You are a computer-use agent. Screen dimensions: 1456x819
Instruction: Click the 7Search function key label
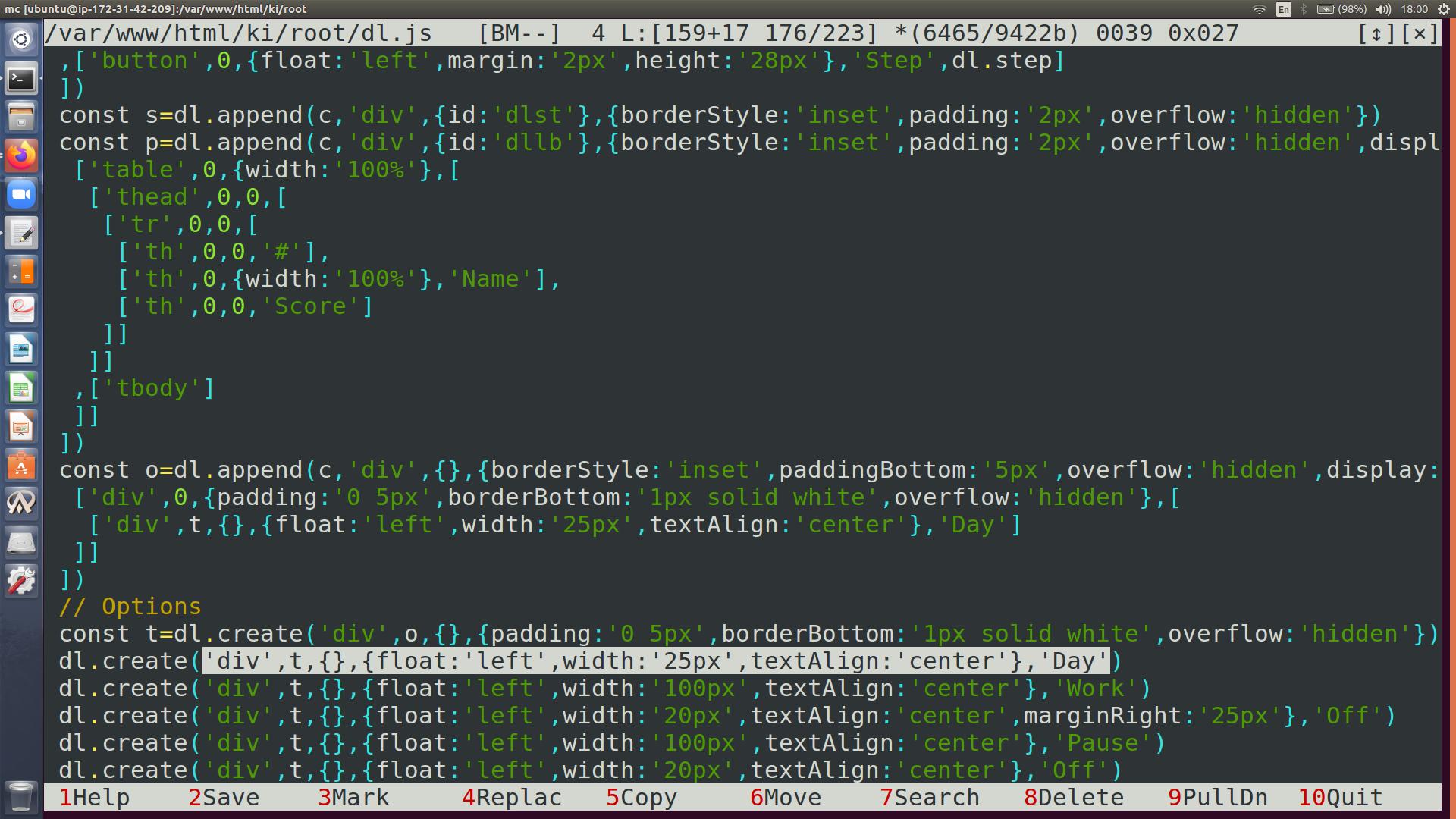[929, 798]
